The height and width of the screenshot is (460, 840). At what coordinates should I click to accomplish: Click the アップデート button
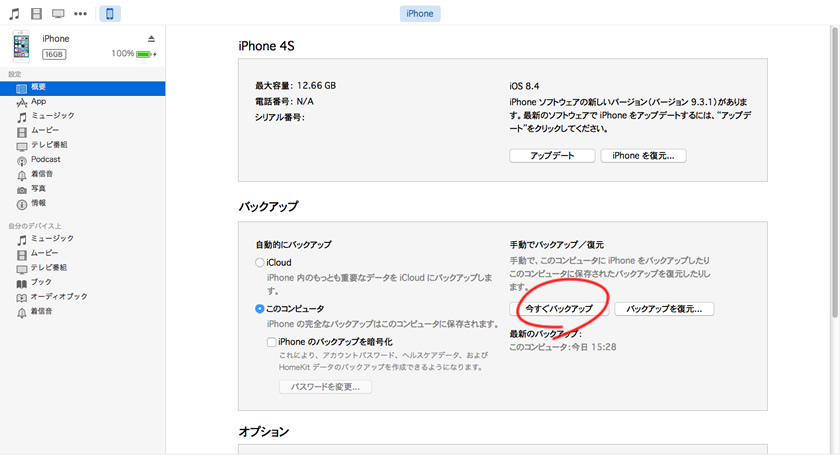coord(552,156)
